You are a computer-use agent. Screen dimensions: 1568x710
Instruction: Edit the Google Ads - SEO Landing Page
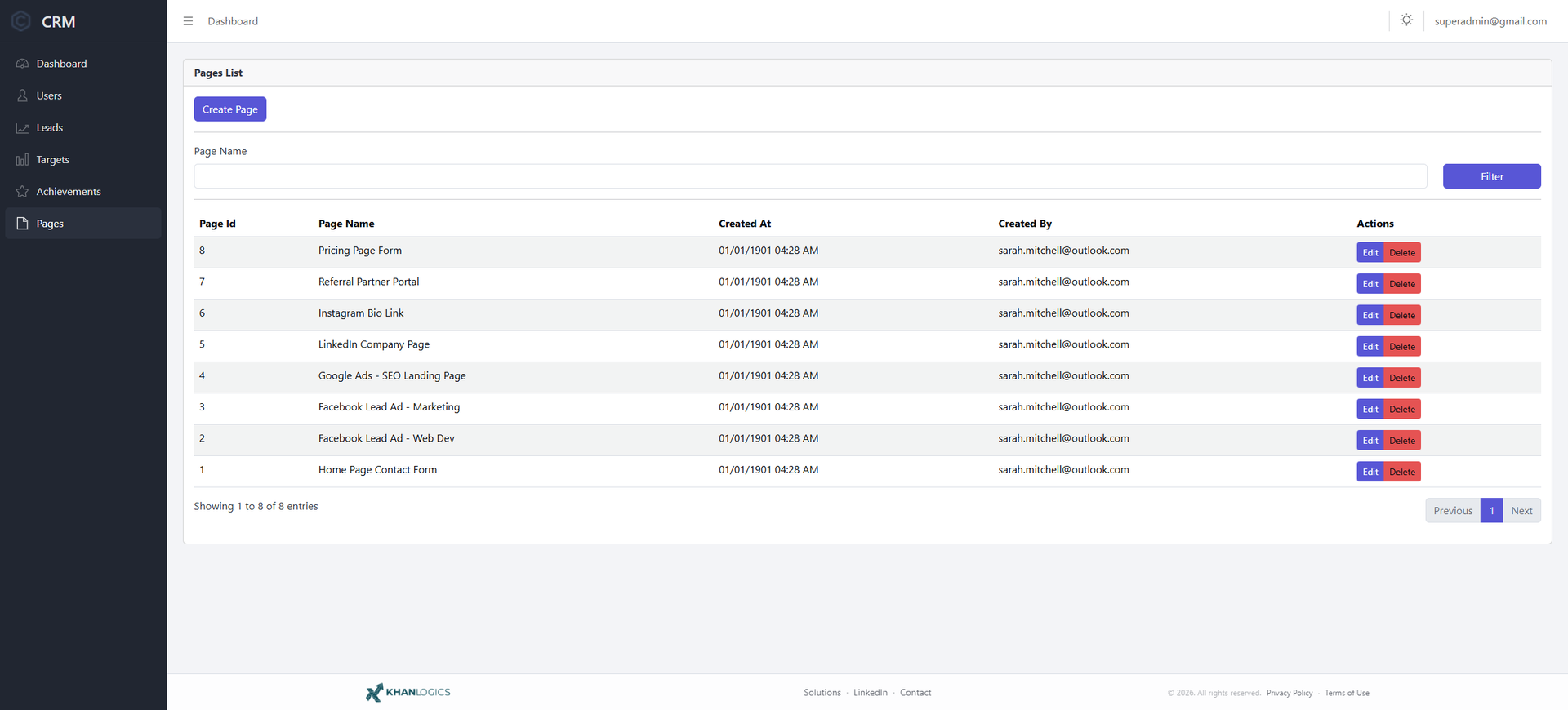click(x=1370, y=378)
